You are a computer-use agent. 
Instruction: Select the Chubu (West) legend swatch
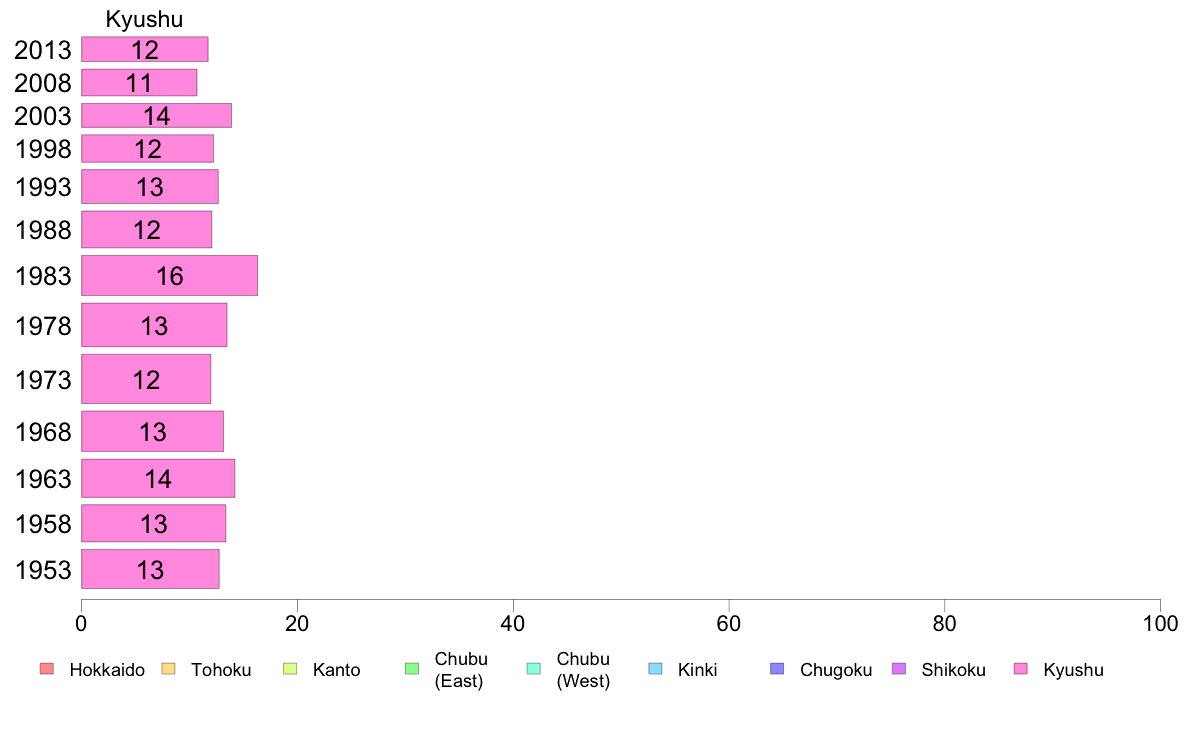coord(533,669)
